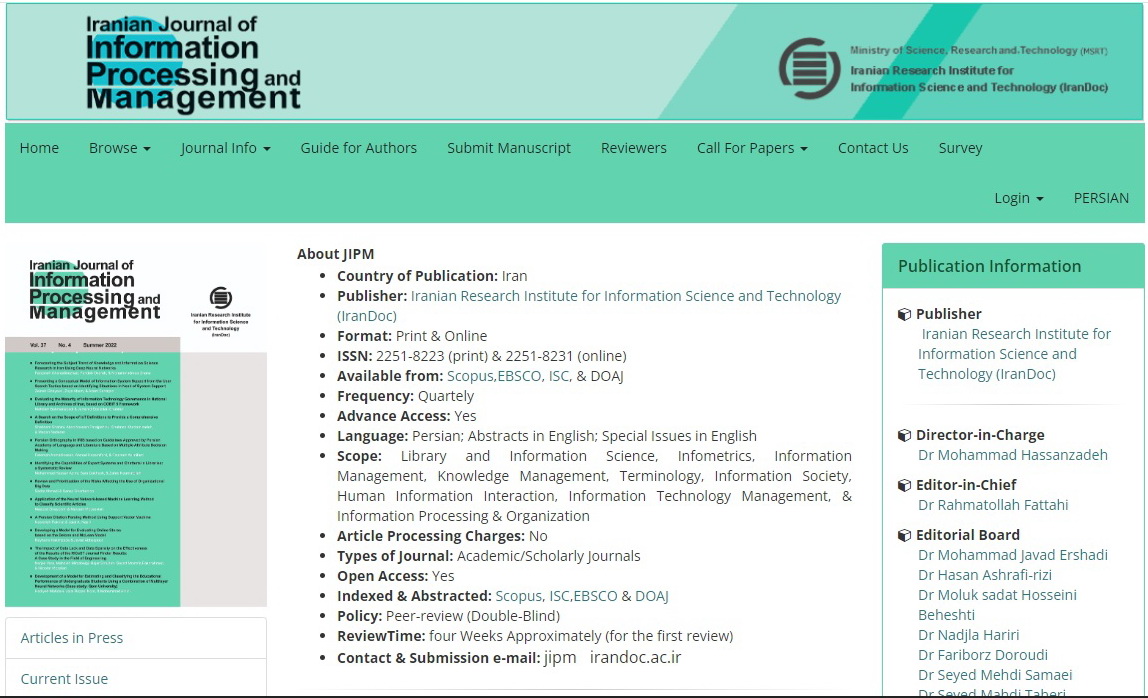Click the cube icon beside Publisher heading

(x=904, y=314)
